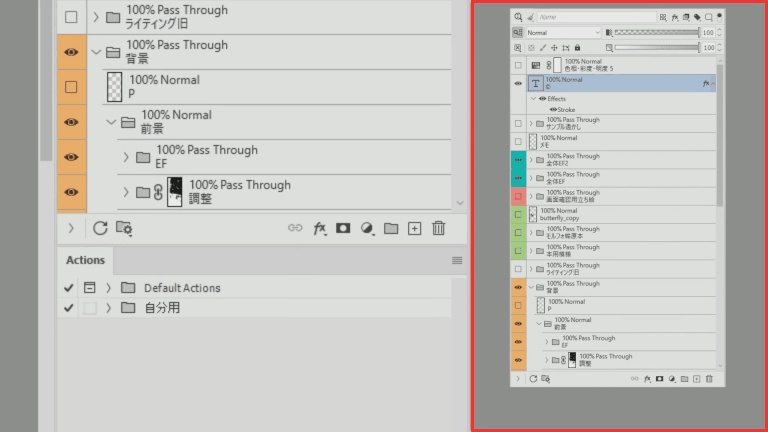Collapse the 前景 group in enlarged panel
The image size is (768, 432).
[111, 122]
